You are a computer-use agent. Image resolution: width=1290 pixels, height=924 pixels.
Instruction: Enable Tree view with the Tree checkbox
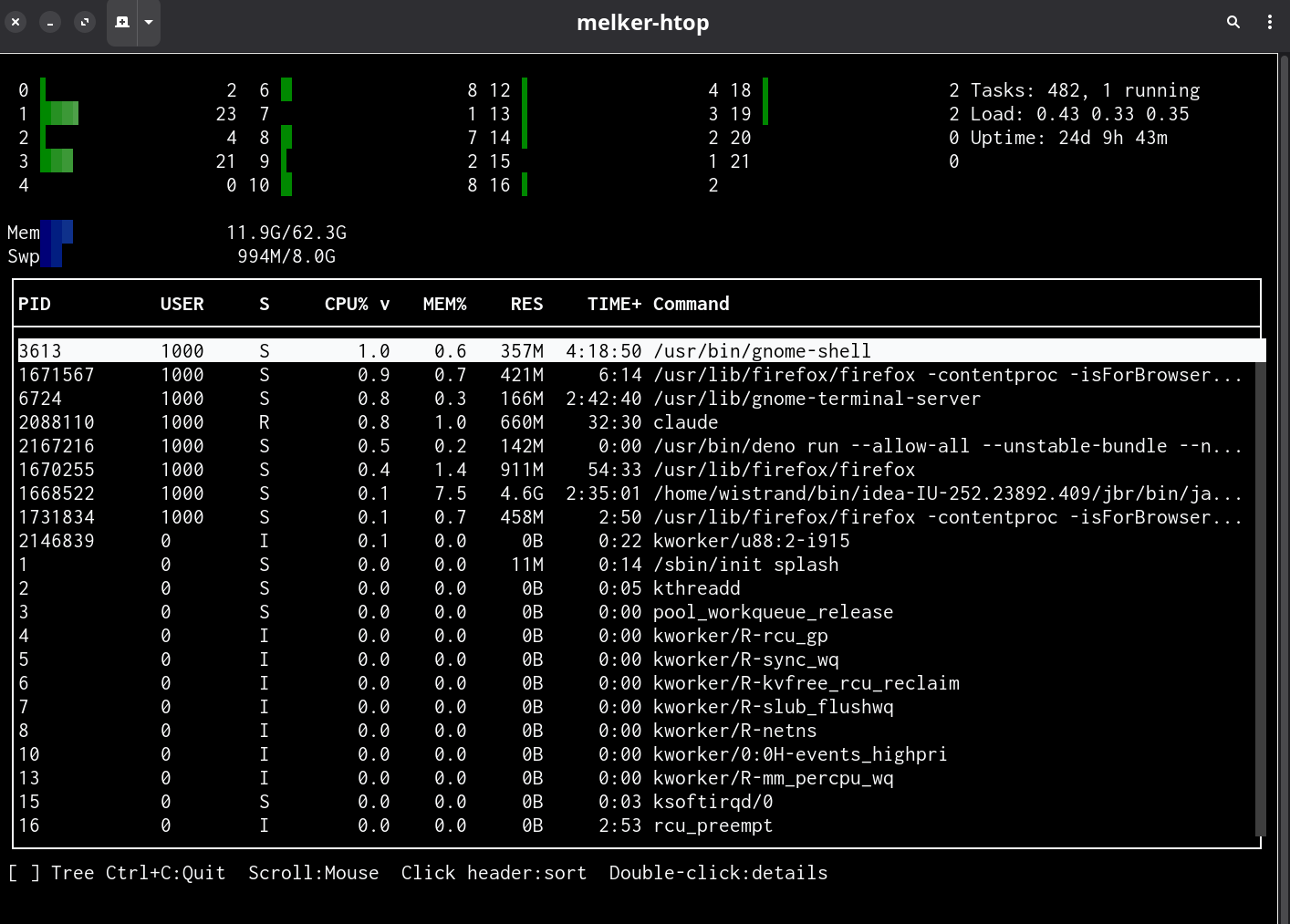click(24, 873)
